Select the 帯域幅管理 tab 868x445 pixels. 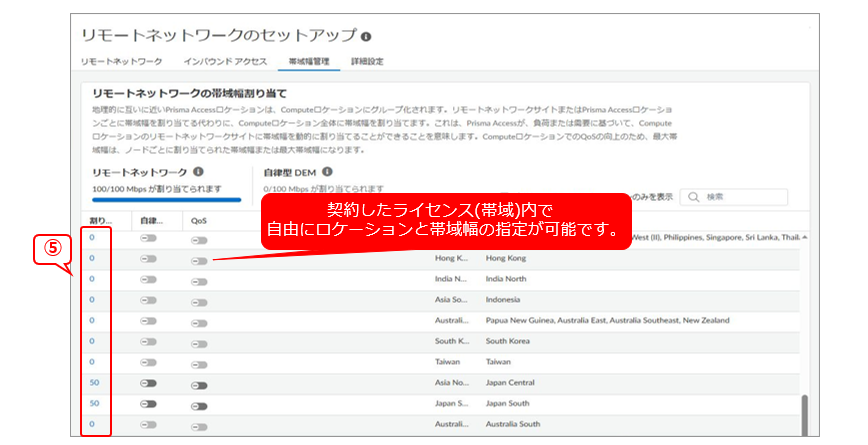pos(309,61)
